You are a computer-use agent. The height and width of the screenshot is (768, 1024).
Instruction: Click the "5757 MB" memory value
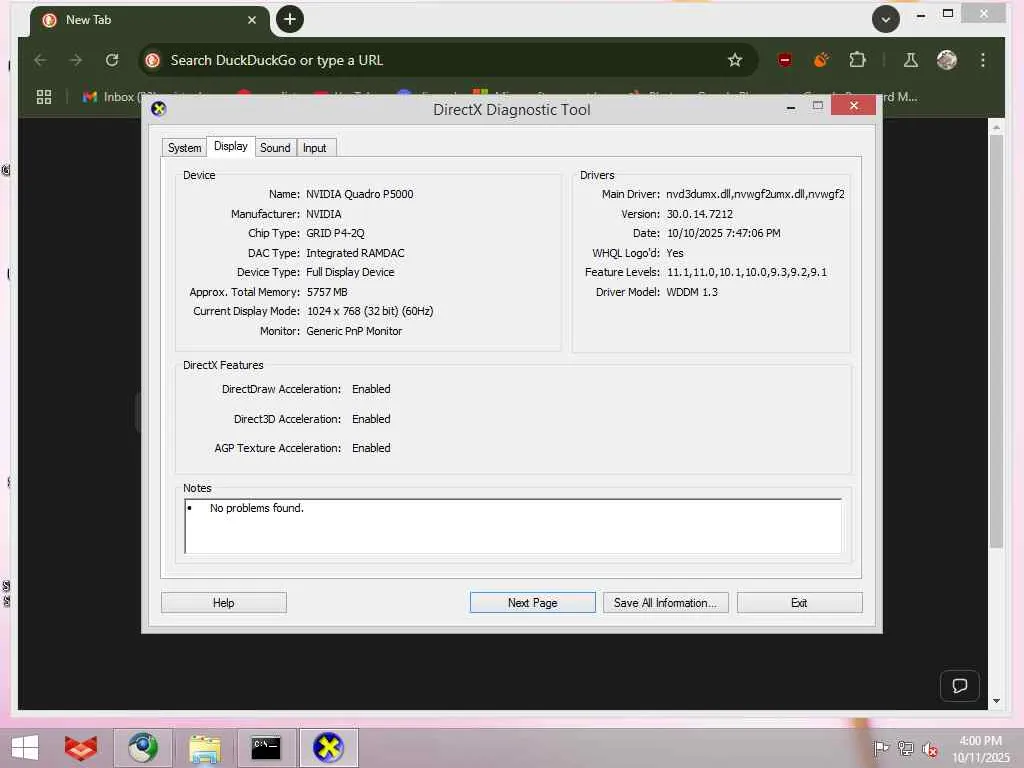327,292
